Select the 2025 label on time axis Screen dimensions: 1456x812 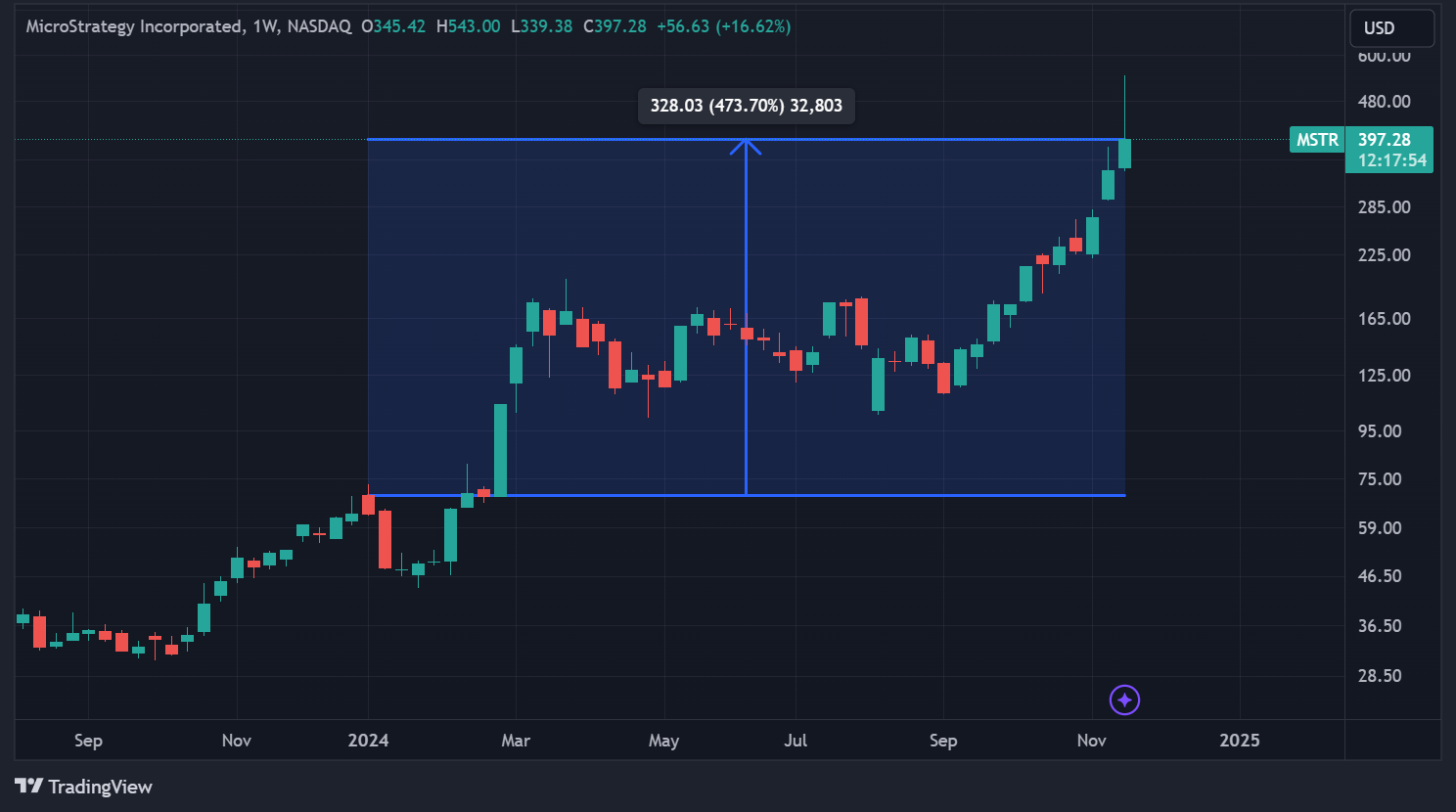[1239, 741]
